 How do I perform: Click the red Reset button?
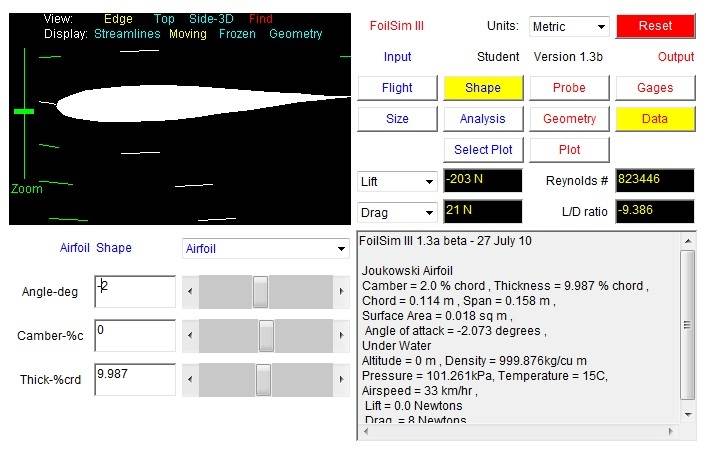click(x=655, y=26)
